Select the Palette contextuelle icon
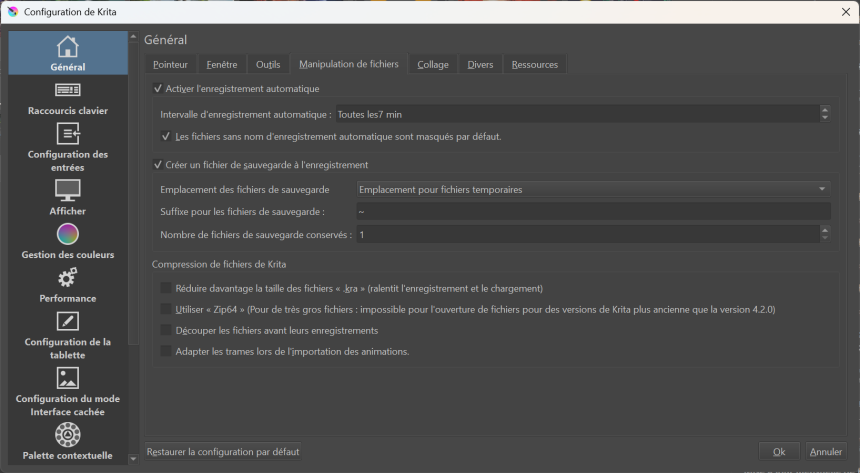860x473 pixels. (67, 435)
